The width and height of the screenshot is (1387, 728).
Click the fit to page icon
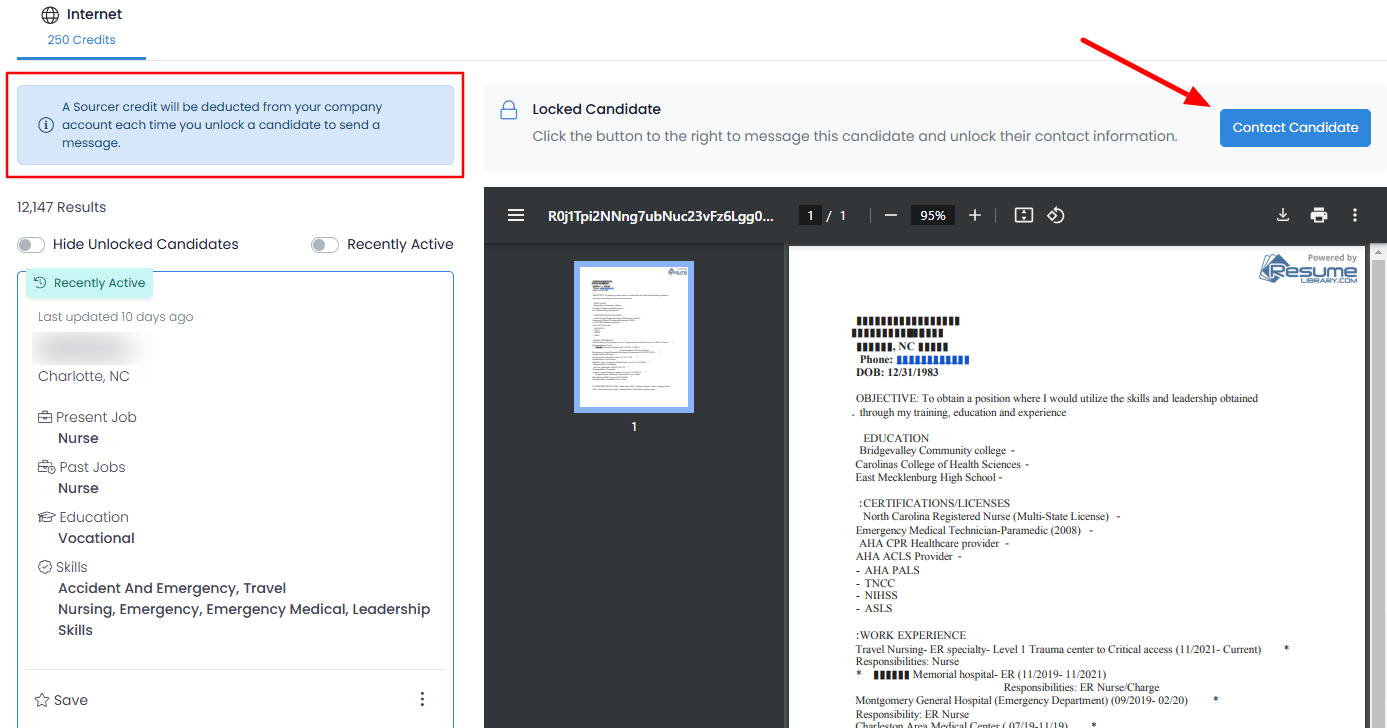[1023, 215]
